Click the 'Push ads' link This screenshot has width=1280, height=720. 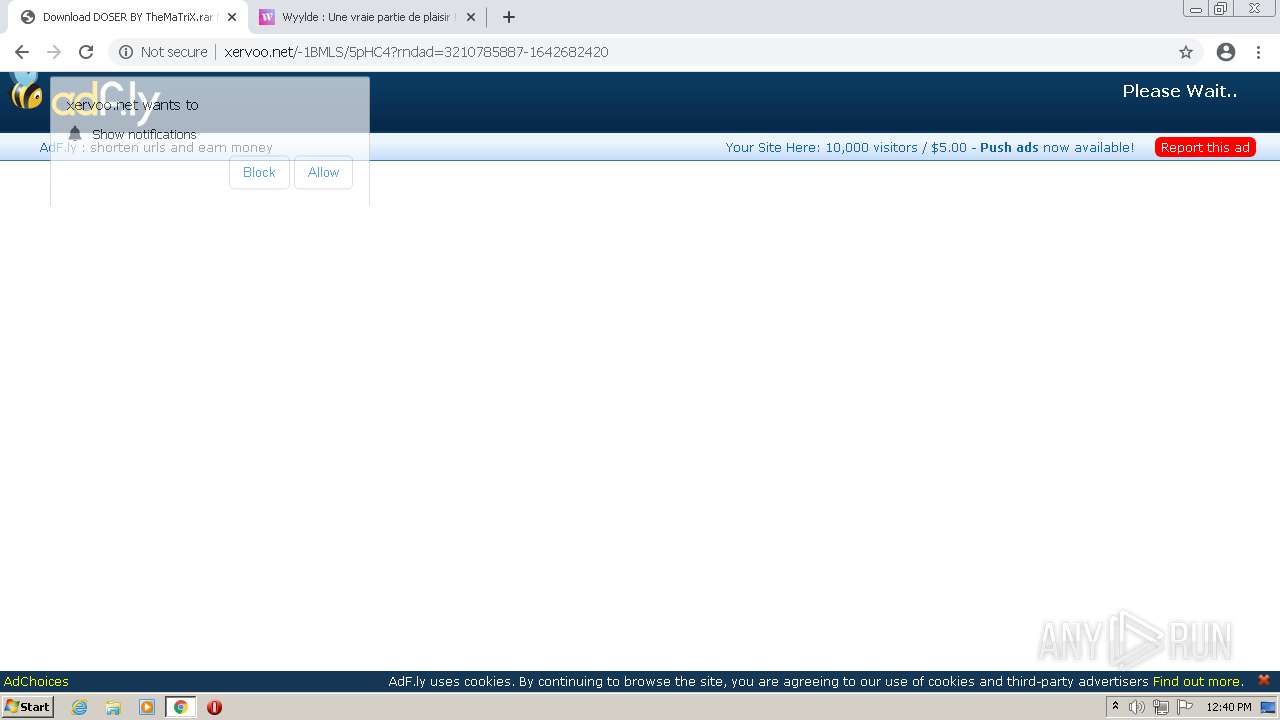pyautogui.click(x=1009, y=147)
